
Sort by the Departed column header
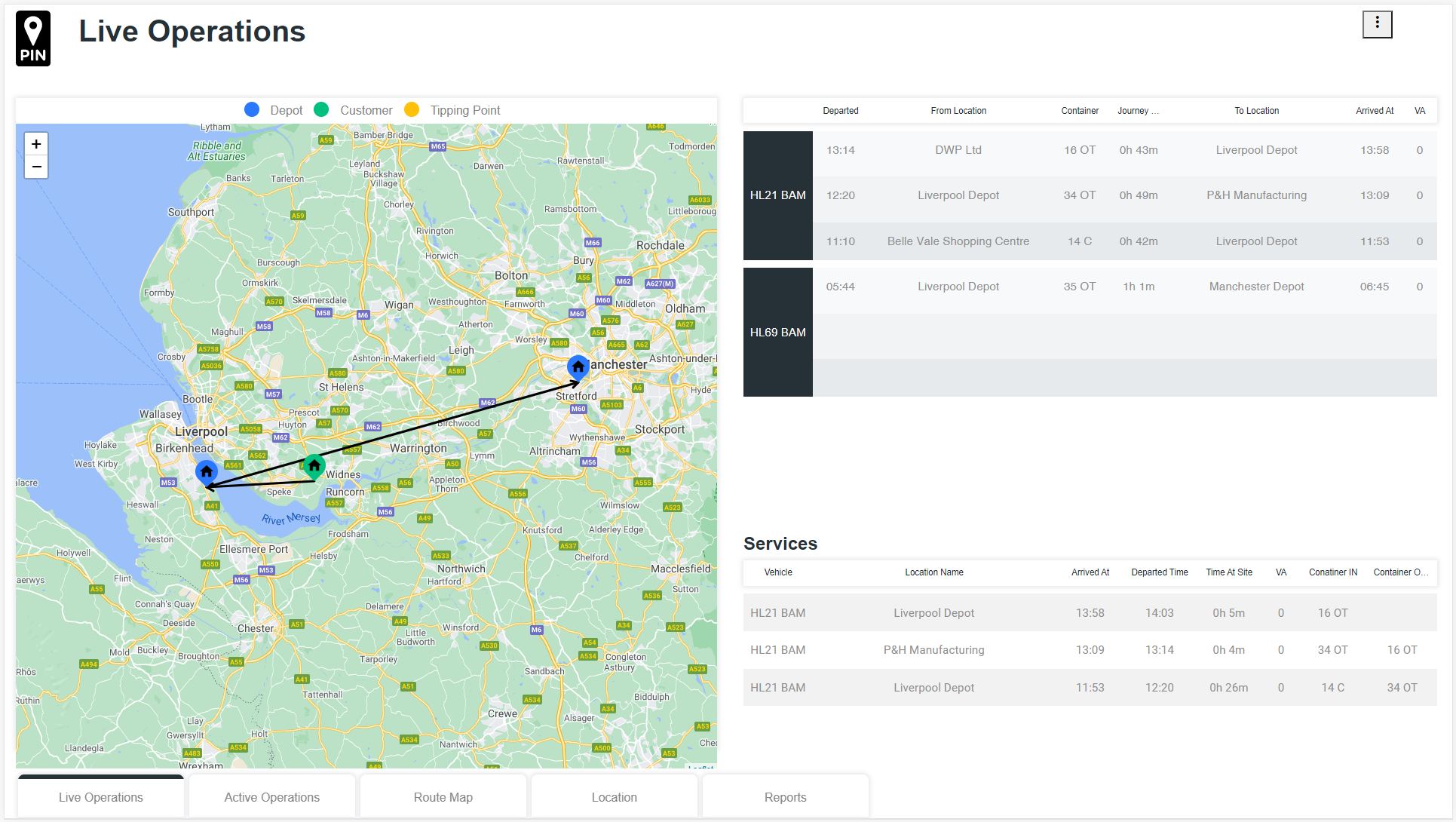tap(840, 111)
